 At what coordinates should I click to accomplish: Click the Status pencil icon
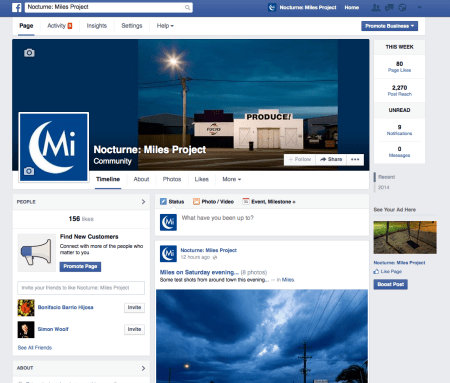point(163,201)
